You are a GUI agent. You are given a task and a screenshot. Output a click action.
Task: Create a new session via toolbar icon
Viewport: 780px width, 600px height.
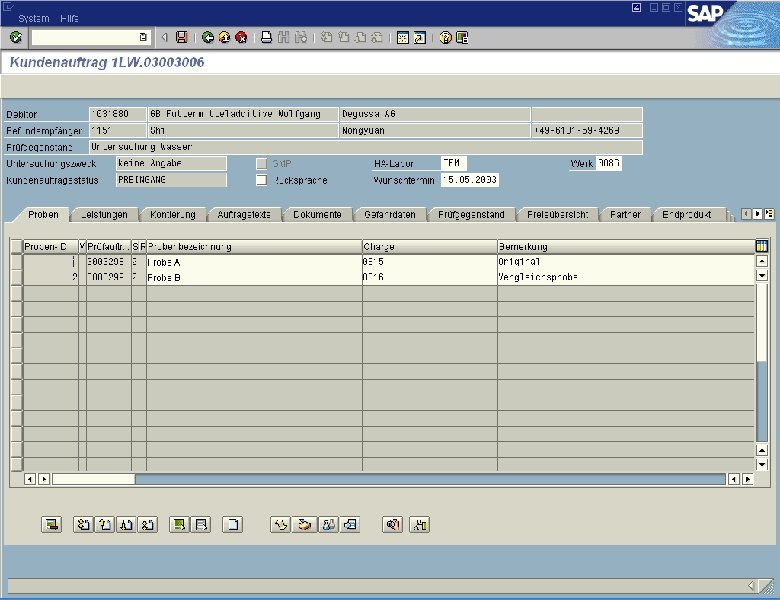pyautogui.click(x=403, y=37)
